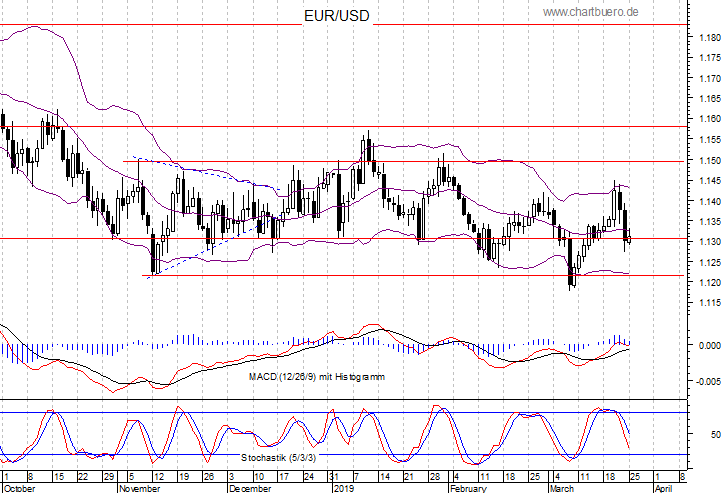Select the MACD 0.000 axis value
Image resolution: width=723 pixels, height=493 pixels.
pos(710,345)
